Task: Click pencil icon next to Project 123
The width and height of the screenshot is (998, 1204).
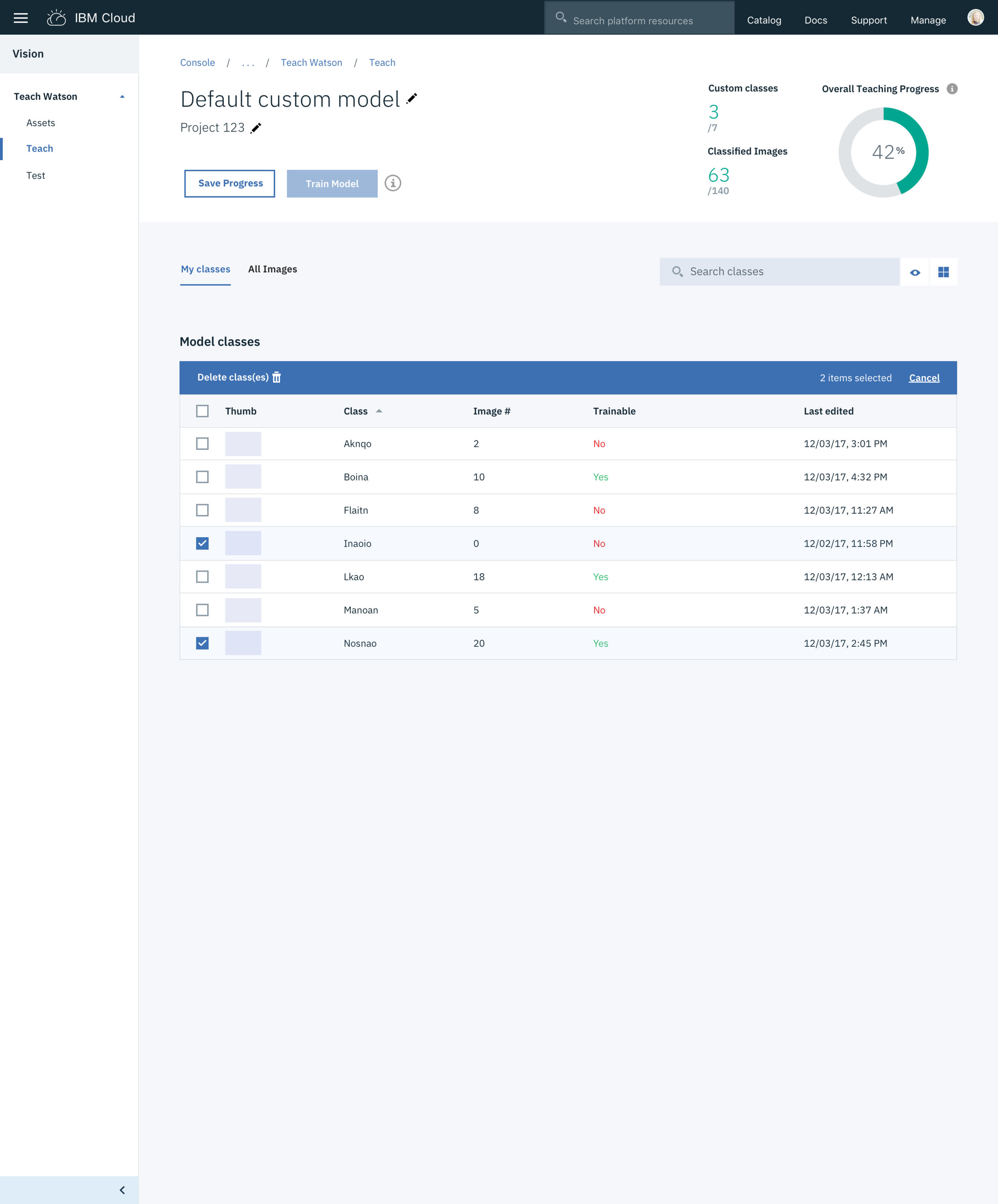Action: 256,128
